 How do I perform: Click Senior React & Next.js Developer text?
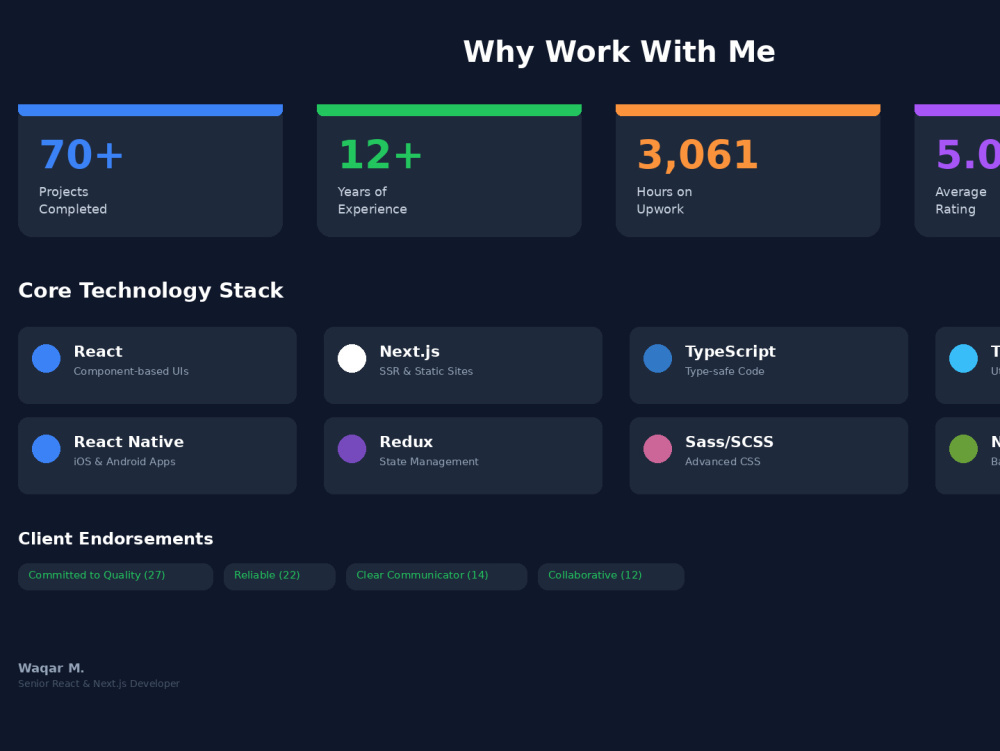[99, 684]
